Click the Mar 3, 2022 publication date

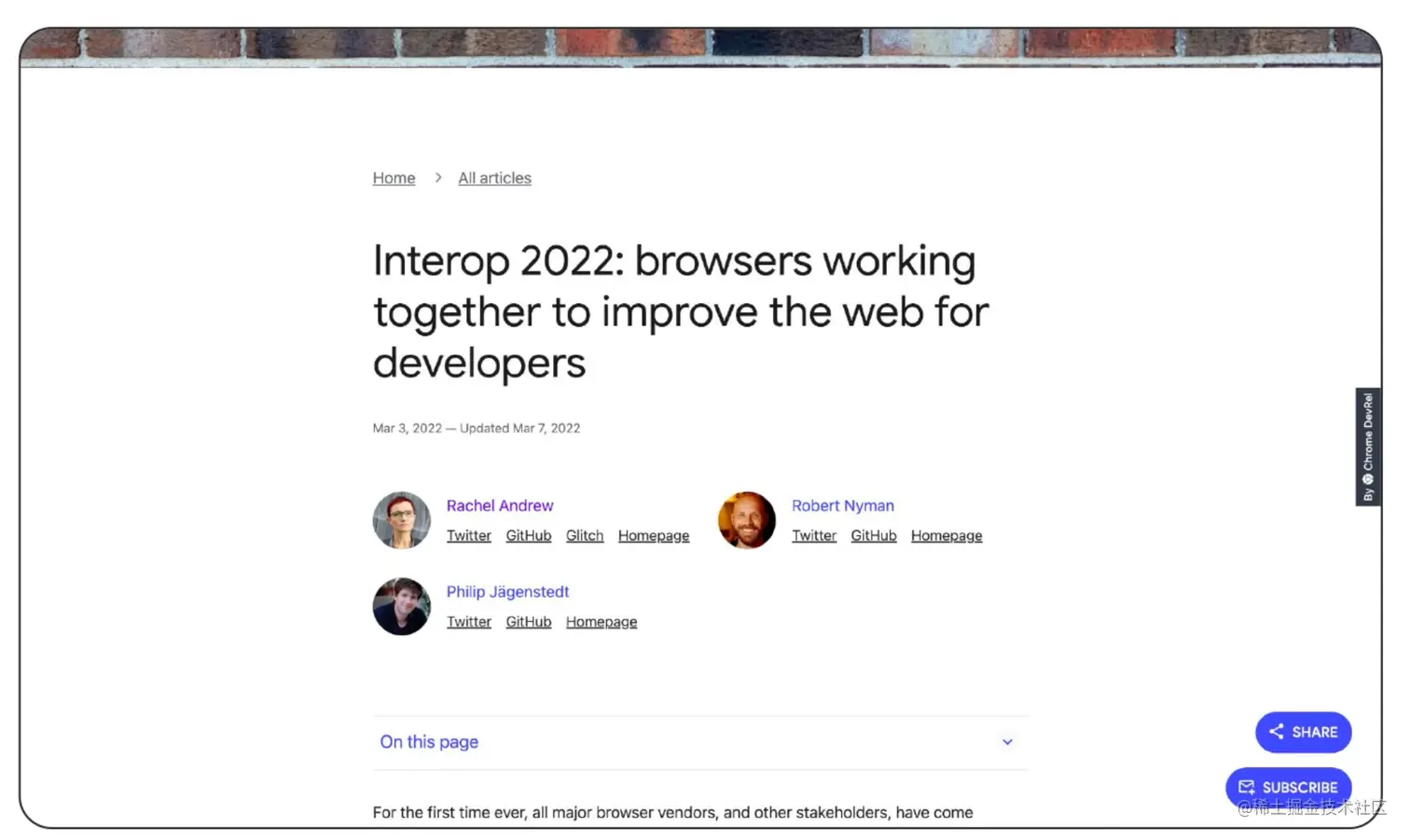pos(408,428)
